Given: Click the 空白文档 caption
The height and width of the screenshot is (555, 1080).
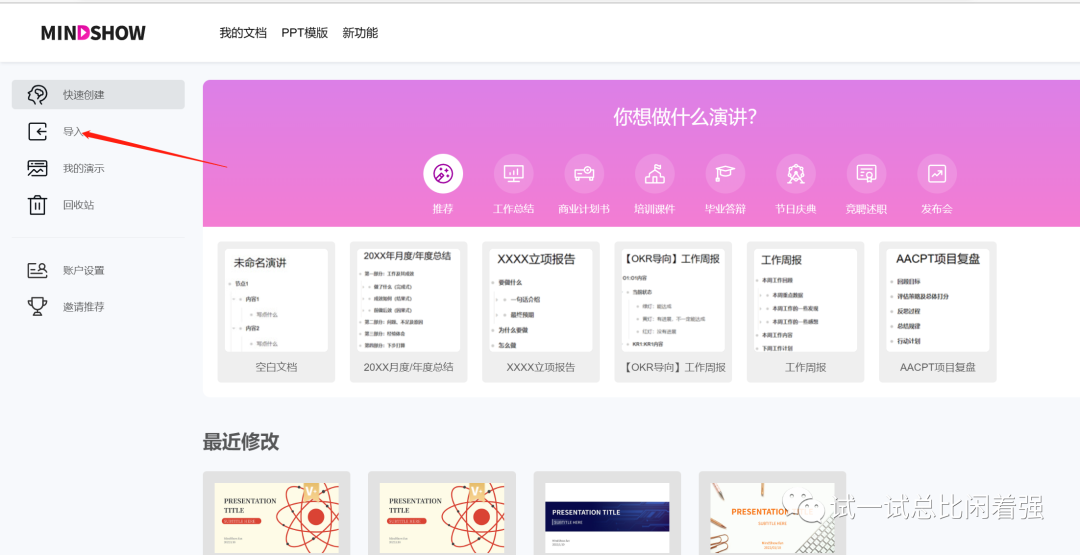Looking at the screenshot, I should click(x=276, y=368).
